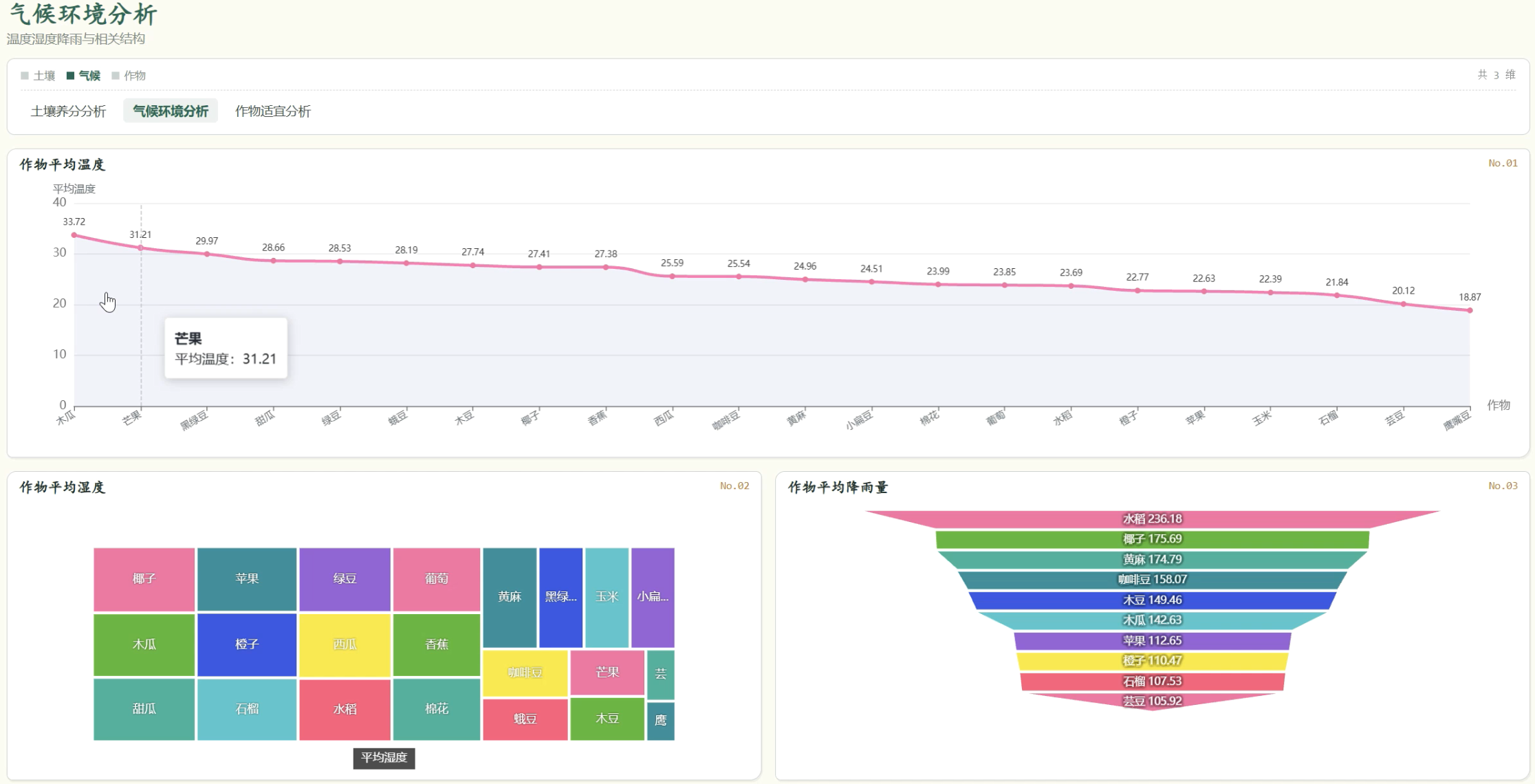Open the 土壤养分分析 tab

68,111
